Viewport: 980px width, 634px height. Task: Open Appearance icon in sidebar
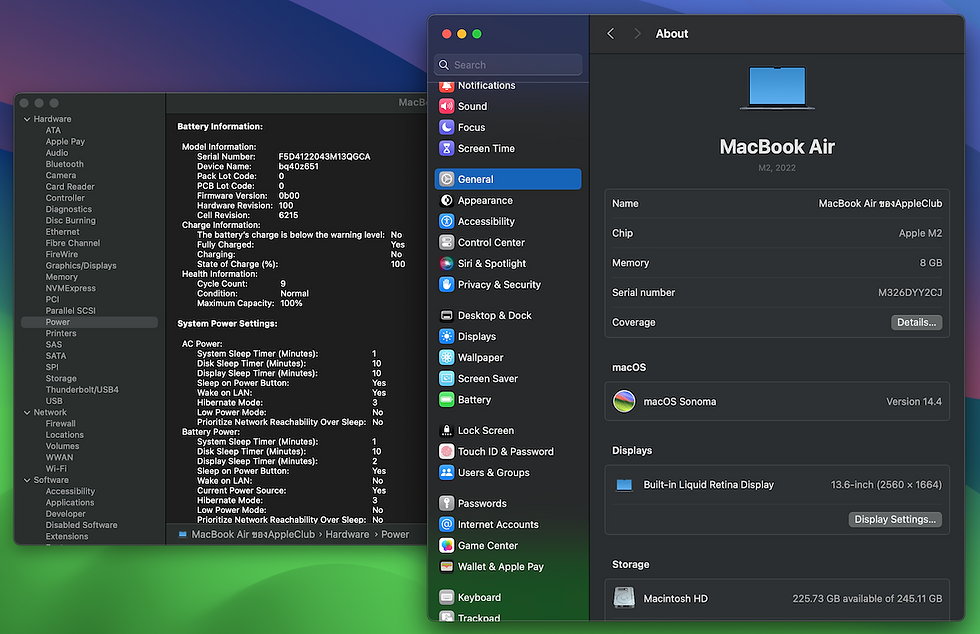click(x=446, y=200)
